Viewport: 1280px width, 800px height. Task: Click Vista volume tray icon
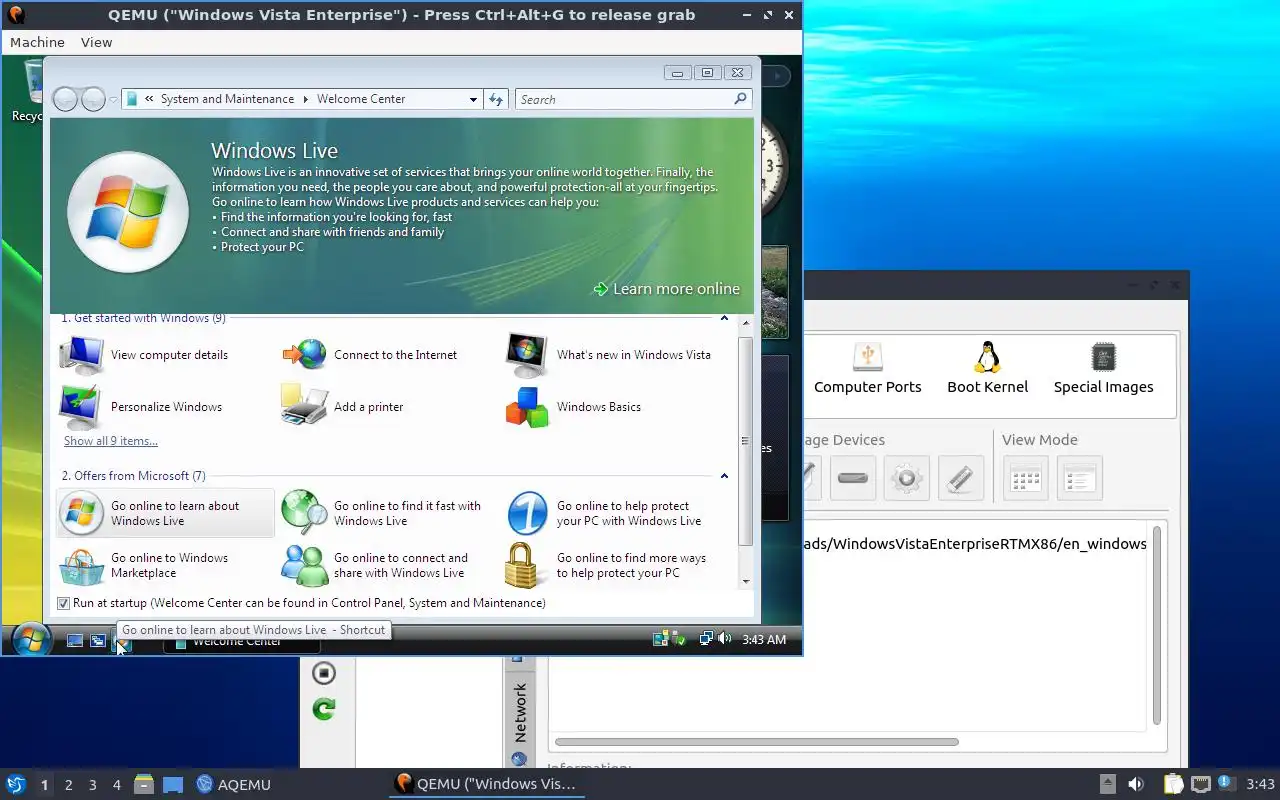pos(724,639)
